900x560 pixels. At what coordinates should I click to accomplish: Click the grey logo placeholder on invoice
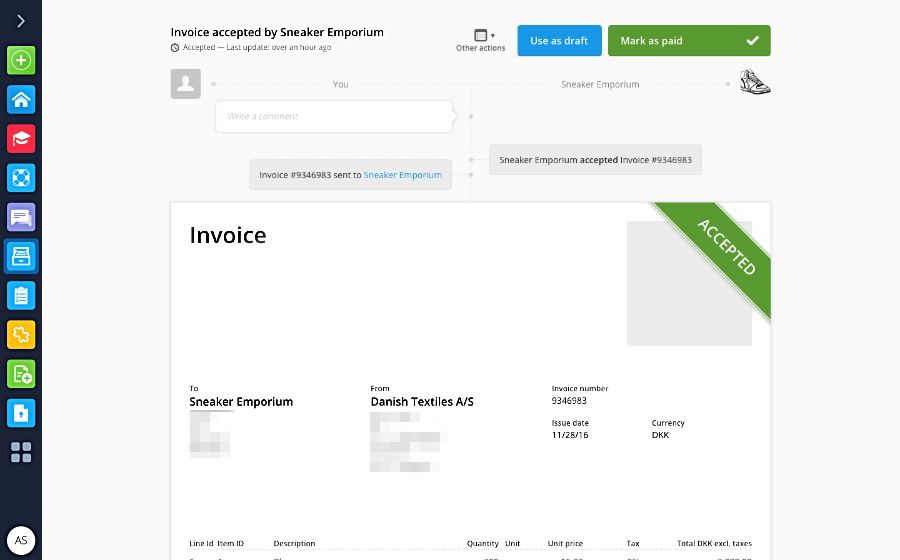(689, 283)
